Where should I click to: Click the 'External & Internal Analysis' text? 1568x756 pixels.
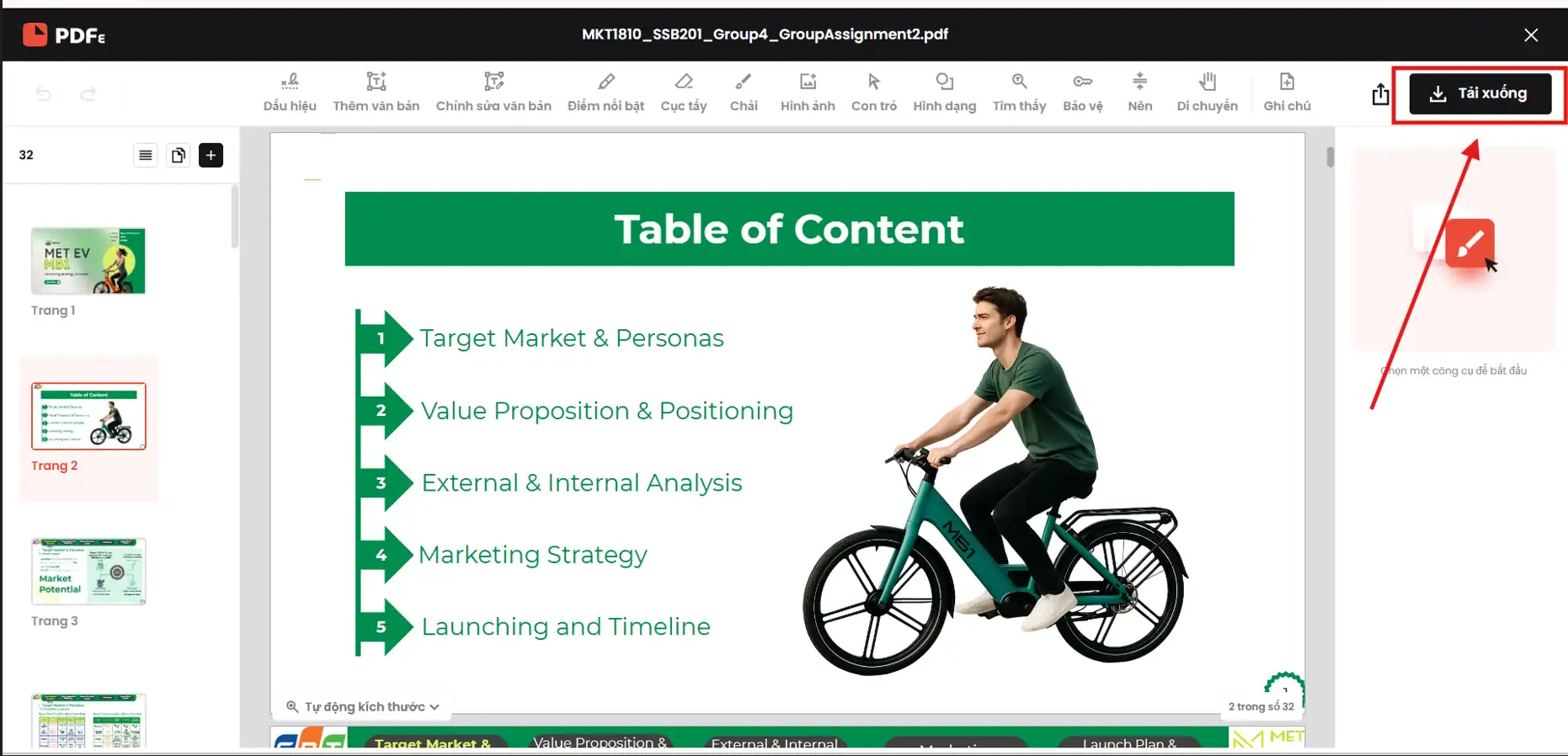click(x=582, y=483)
